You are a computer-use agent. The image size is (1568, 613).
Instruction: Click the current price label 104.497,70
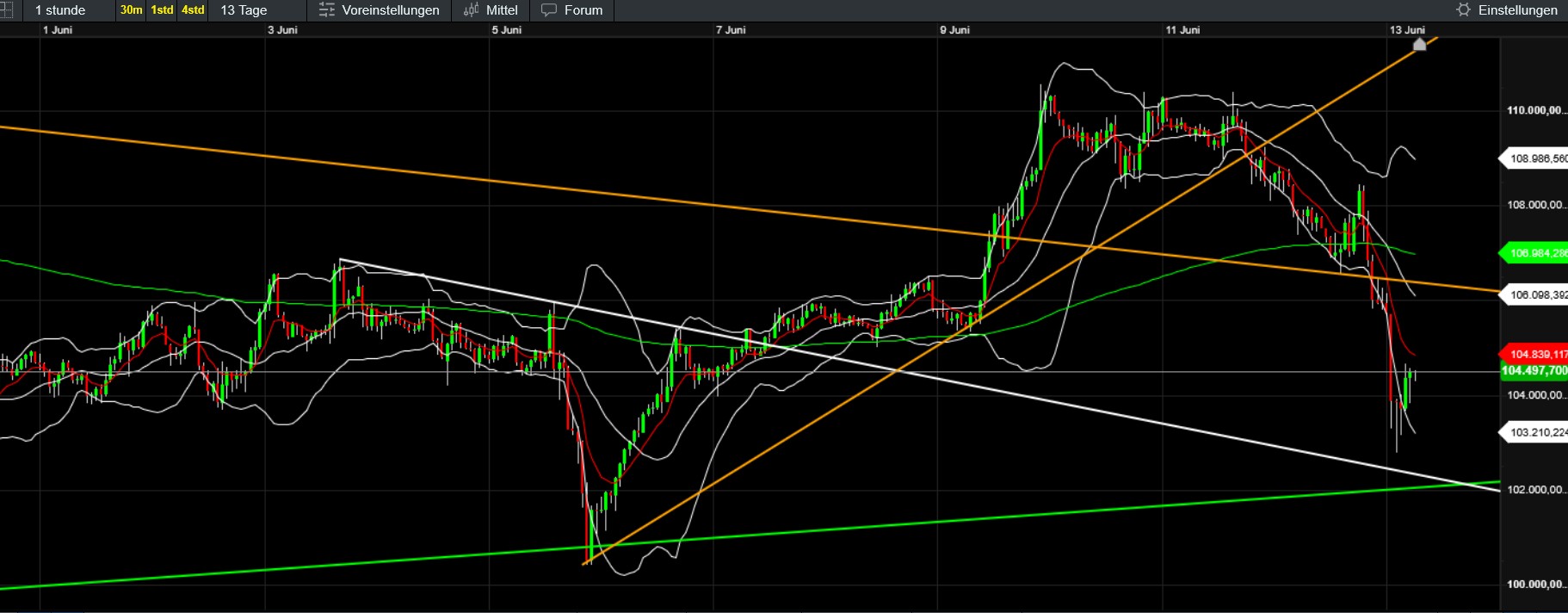tap(1534, 371)
